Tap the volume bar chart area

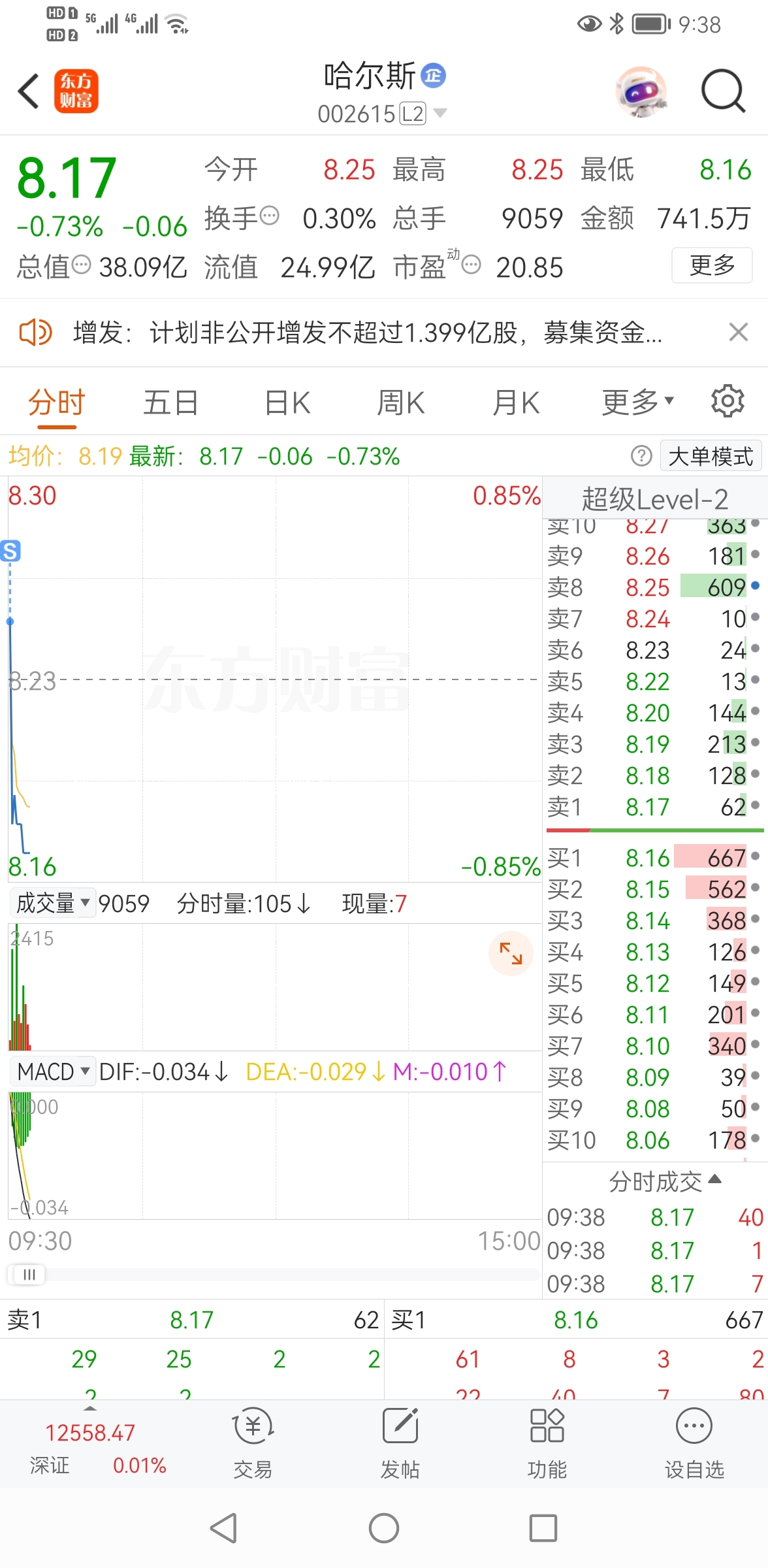pyautogui.click(x=274, y=987)
